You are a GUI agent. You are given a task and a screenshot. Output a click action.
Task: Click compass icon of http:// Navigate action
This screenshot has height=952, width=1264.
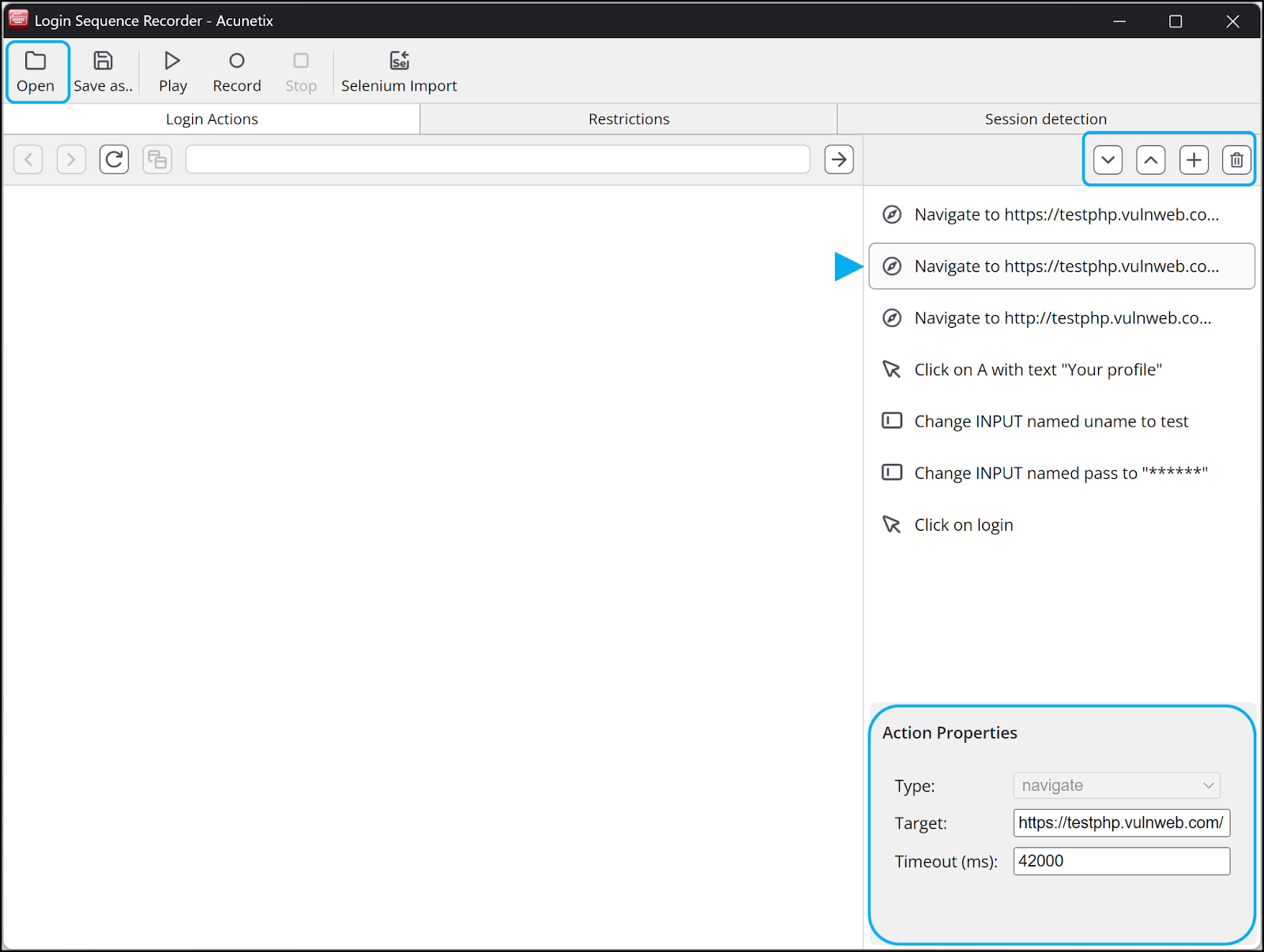(x=892, y=318)
